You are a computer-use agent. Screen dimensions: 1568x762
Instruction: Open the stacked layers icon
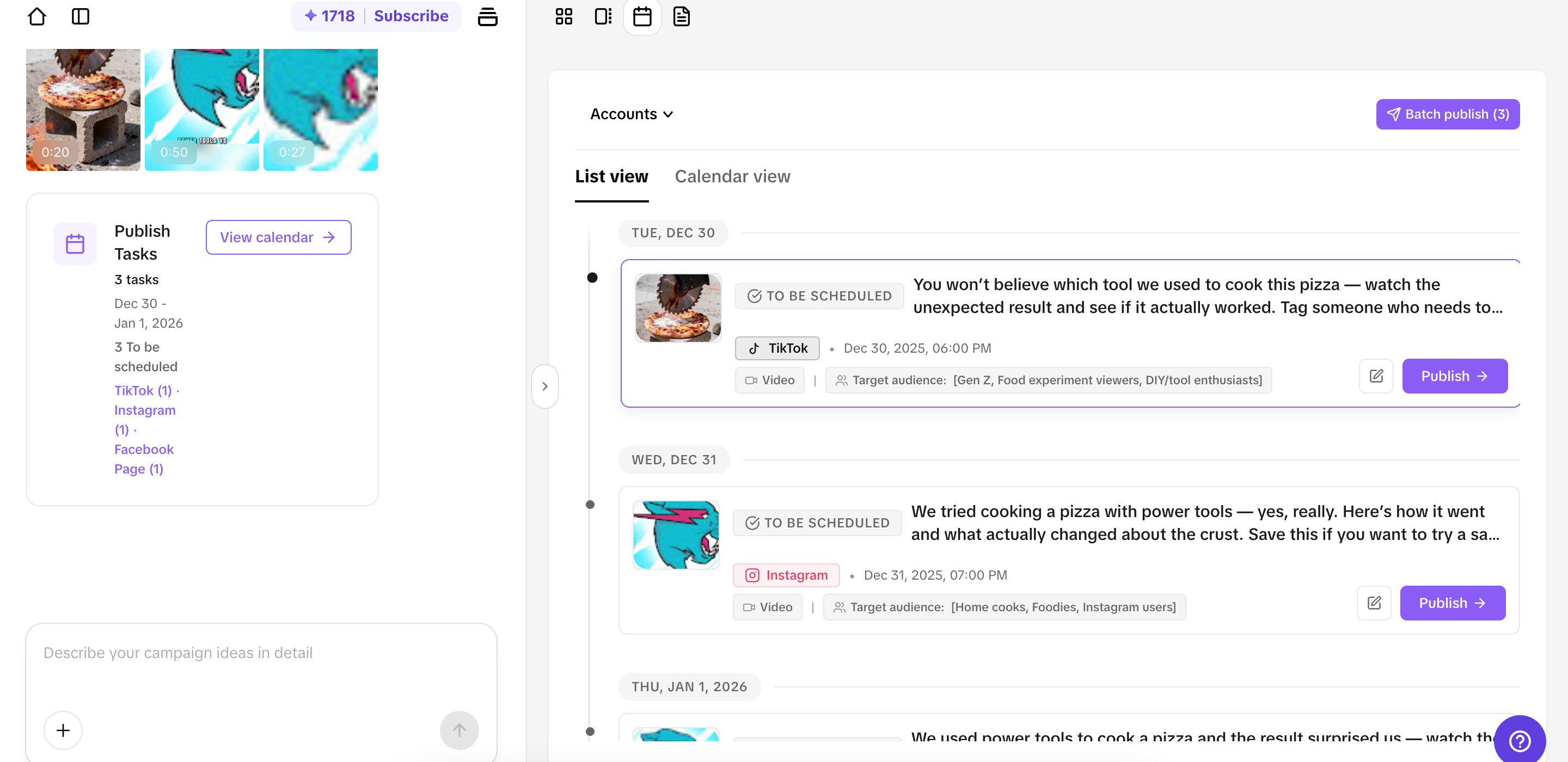pyautogui.click(x=487, y=16)
